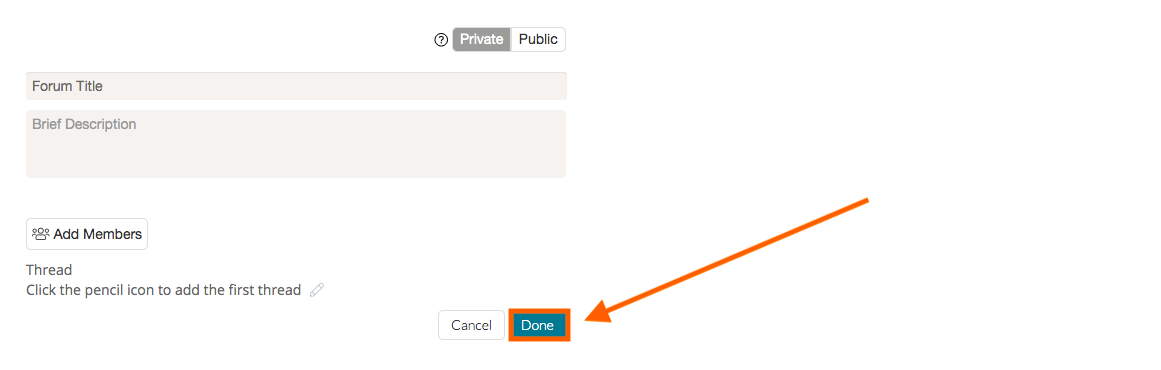Edit the first thread via pencil

(x=317, y=290)
